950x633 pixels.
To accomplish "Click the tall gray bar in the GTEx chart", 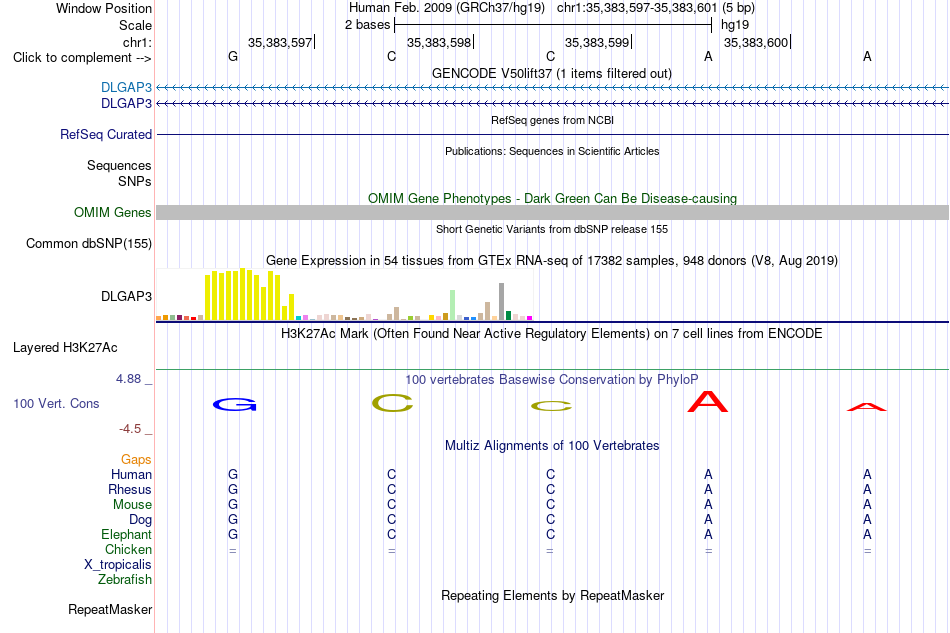I will tap(501, 301).
